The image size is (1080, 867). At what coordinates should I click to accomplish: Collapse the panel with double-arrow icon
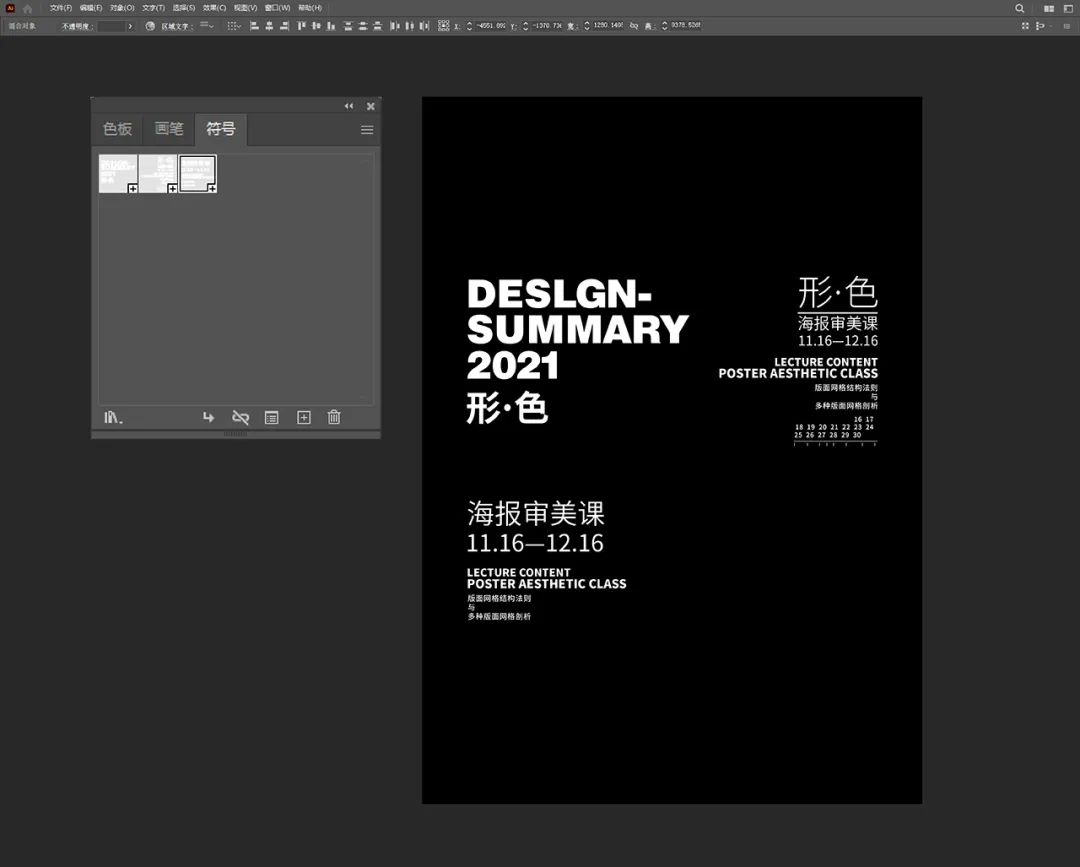349,106
